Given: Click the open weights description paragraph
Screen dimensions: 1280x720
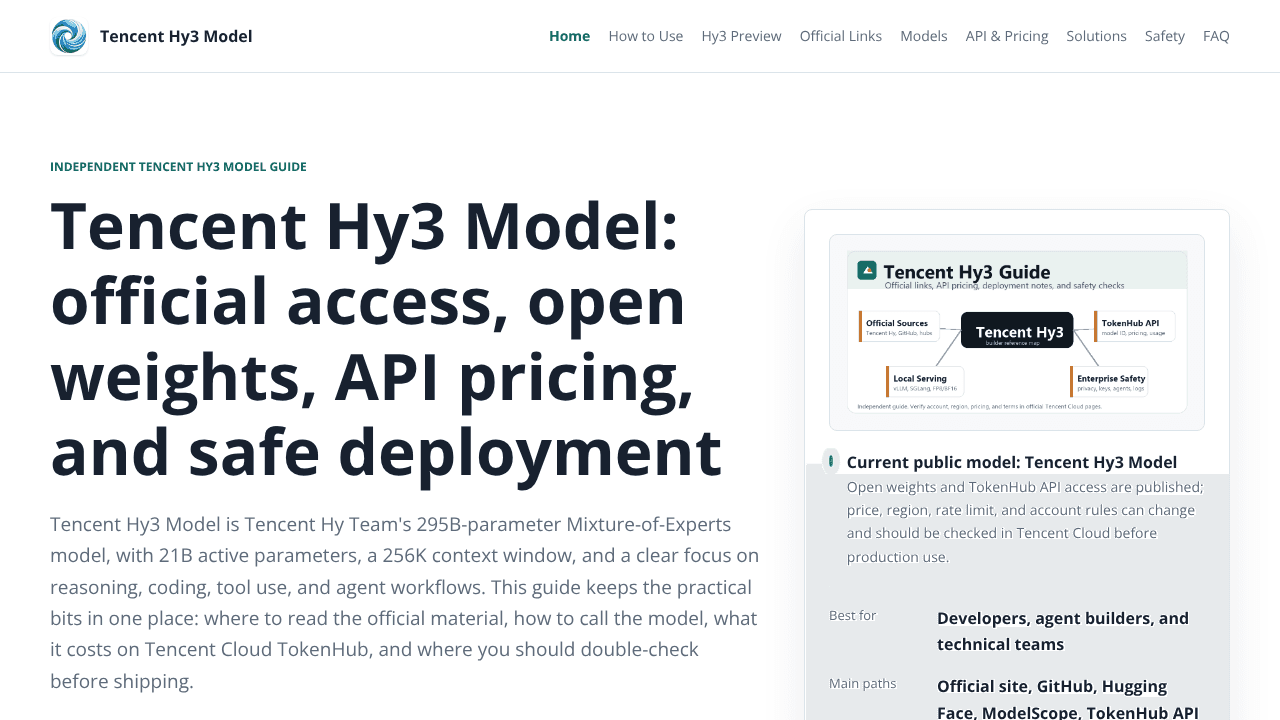Looking at the screenshot, I should (x=1025, y=522).
